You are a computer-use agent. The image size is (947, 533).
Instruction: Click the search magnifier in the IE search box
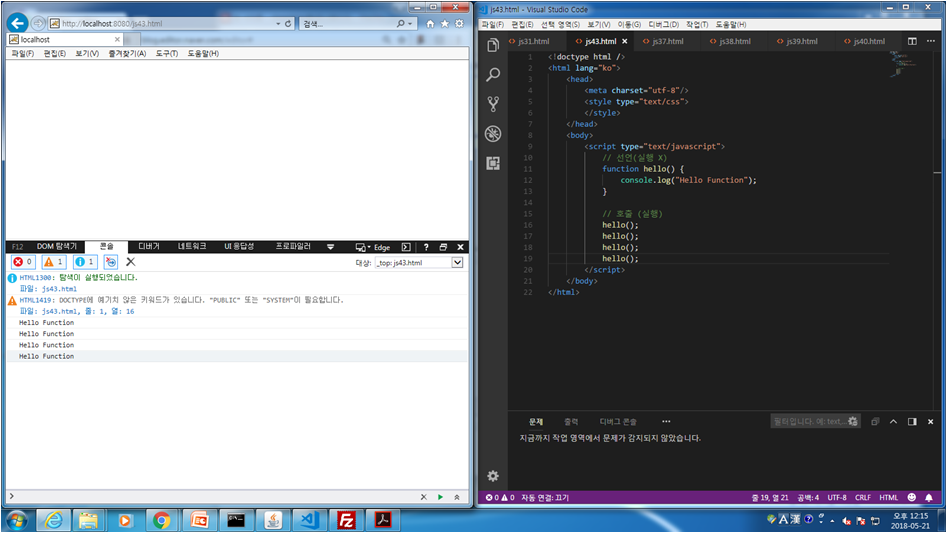[x=400, y=24]
